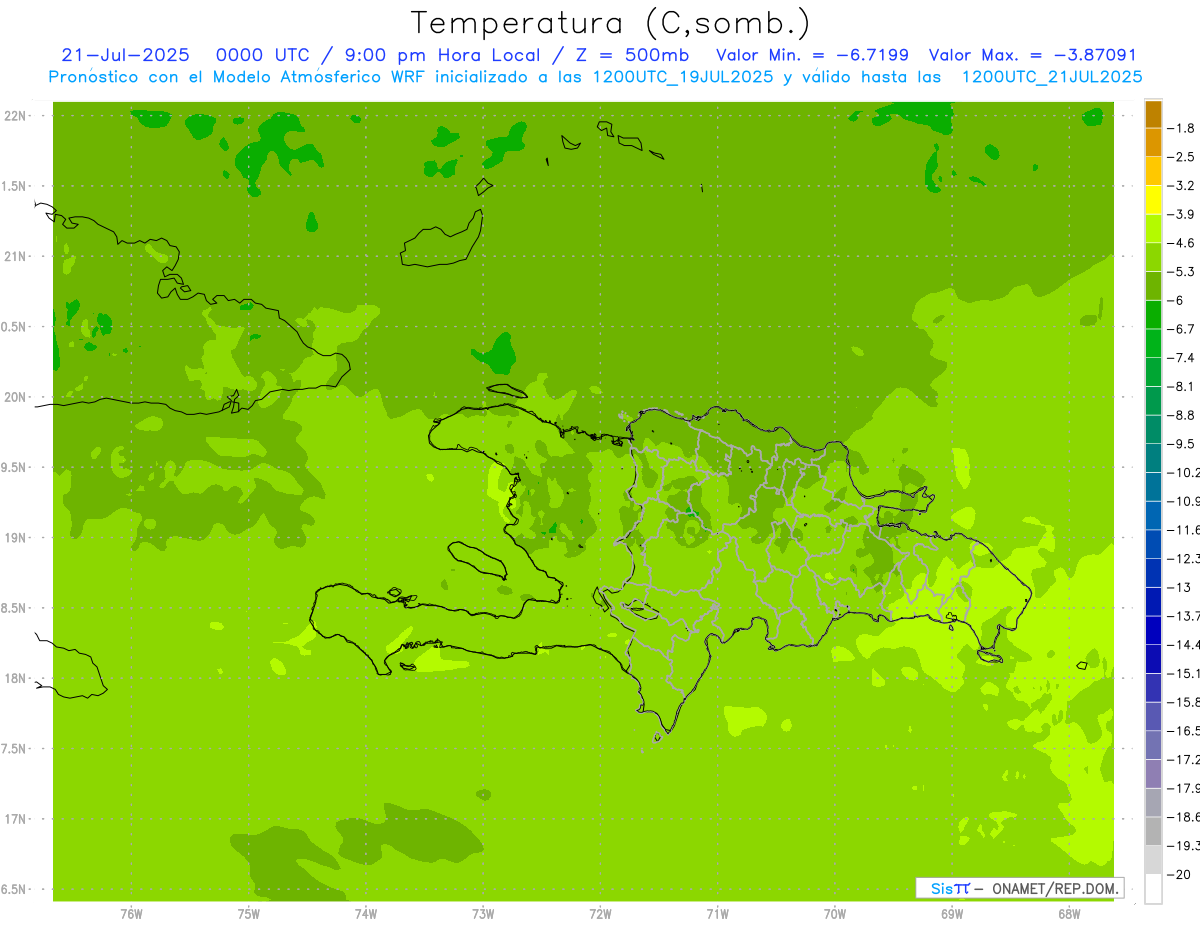The width and height of the screenshot is (1200, 927).
Task: Click the '17N' latitude label
Action: (x=17, y=819)
